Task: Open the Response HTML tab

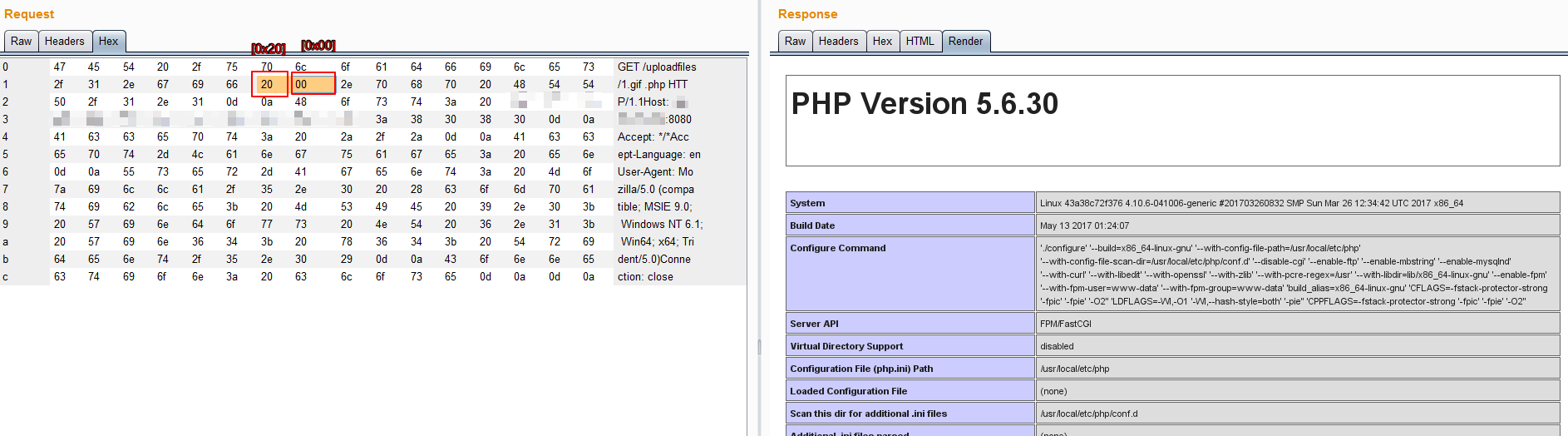Action: pyautogui.click(x=920, y=42)
